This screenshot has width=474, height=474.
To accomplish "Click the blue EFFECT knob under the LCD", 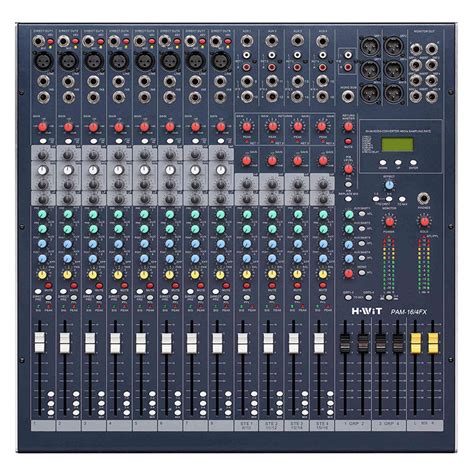I will click(389, 185).
